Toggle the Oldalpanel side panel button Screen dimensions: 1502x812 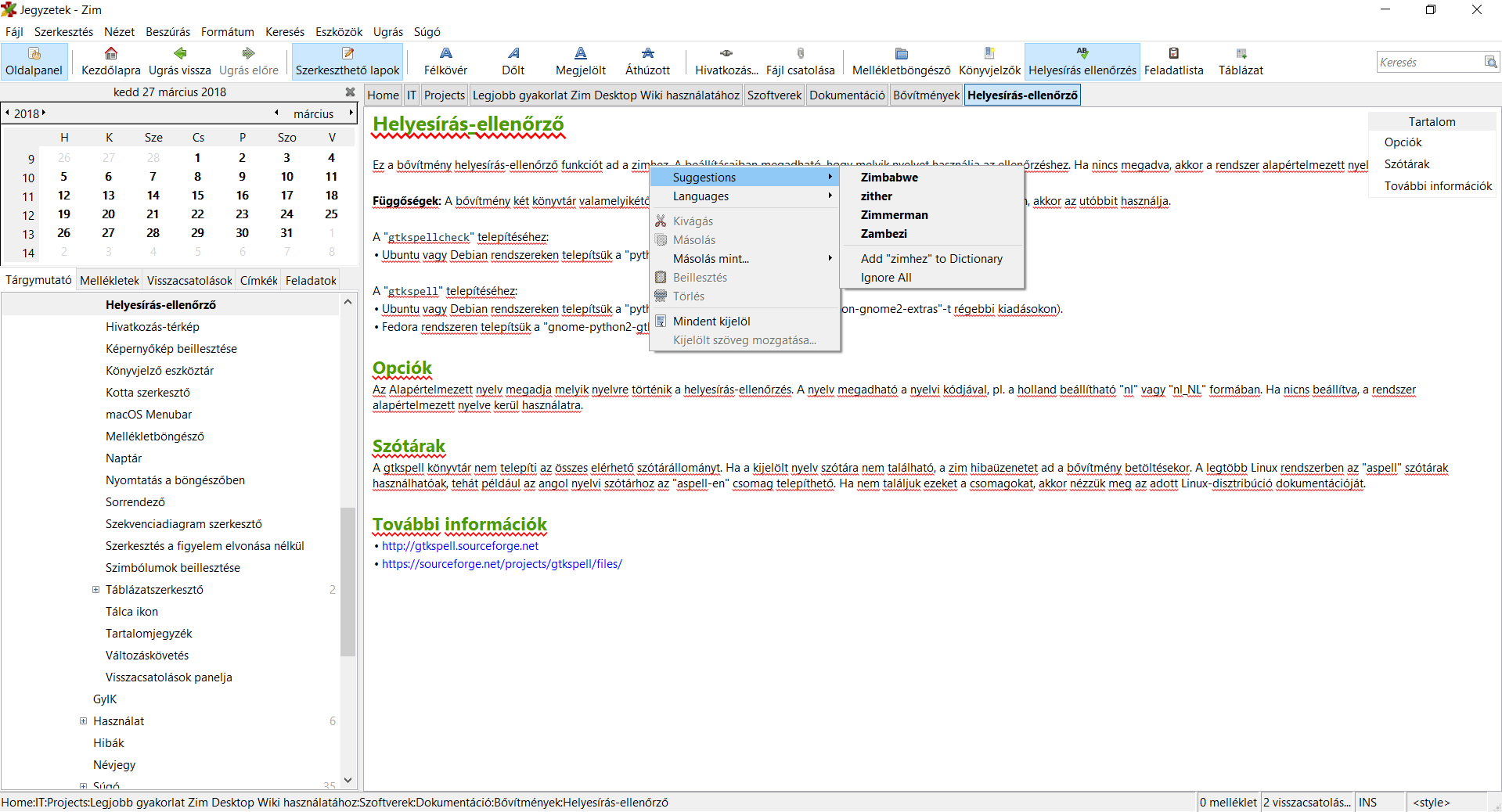tap(34, 61)
